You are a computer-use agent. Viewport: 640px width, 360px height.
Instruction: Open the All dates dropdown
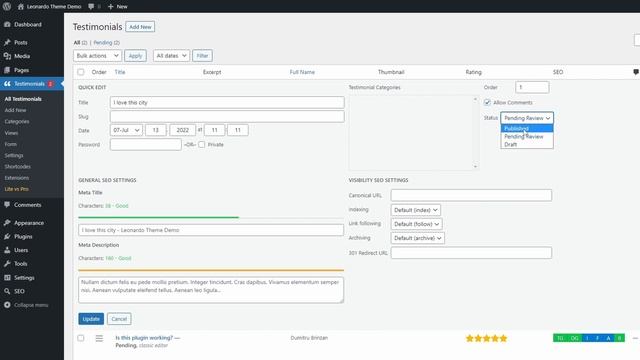171,56
